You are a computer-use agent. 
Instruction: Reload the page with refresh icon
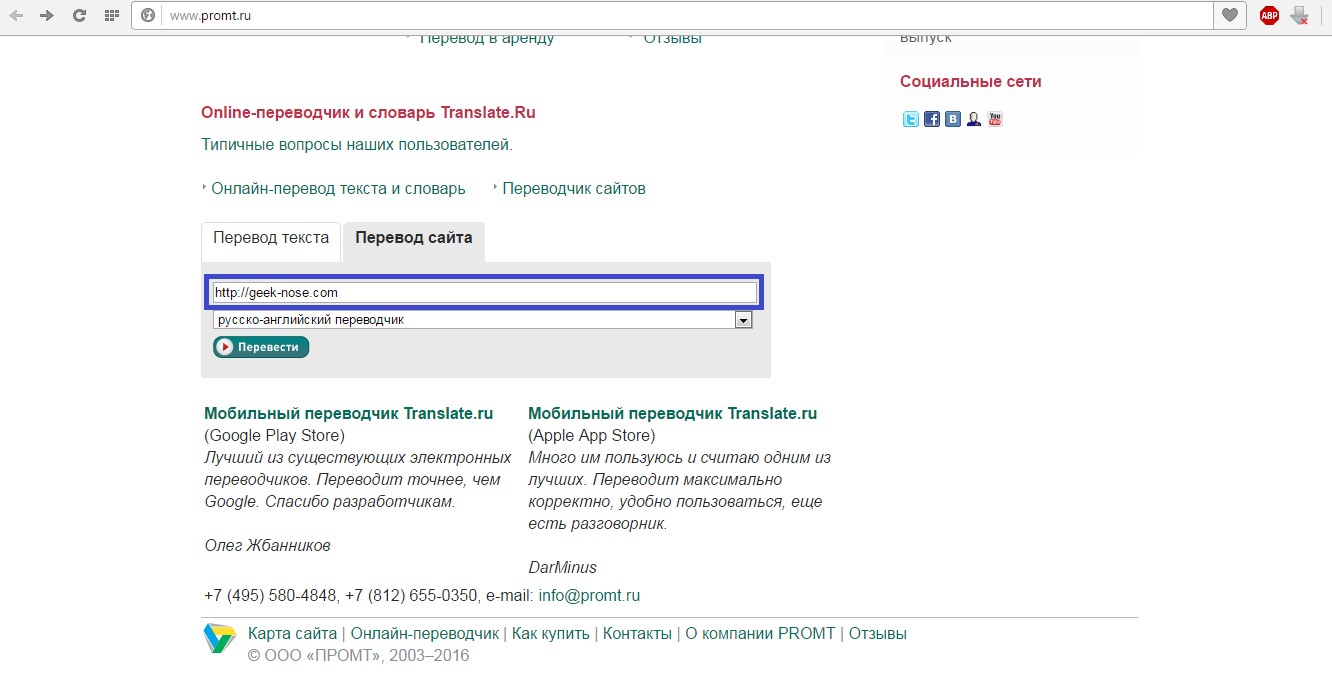pyautogui.click(x=79, y=15)
